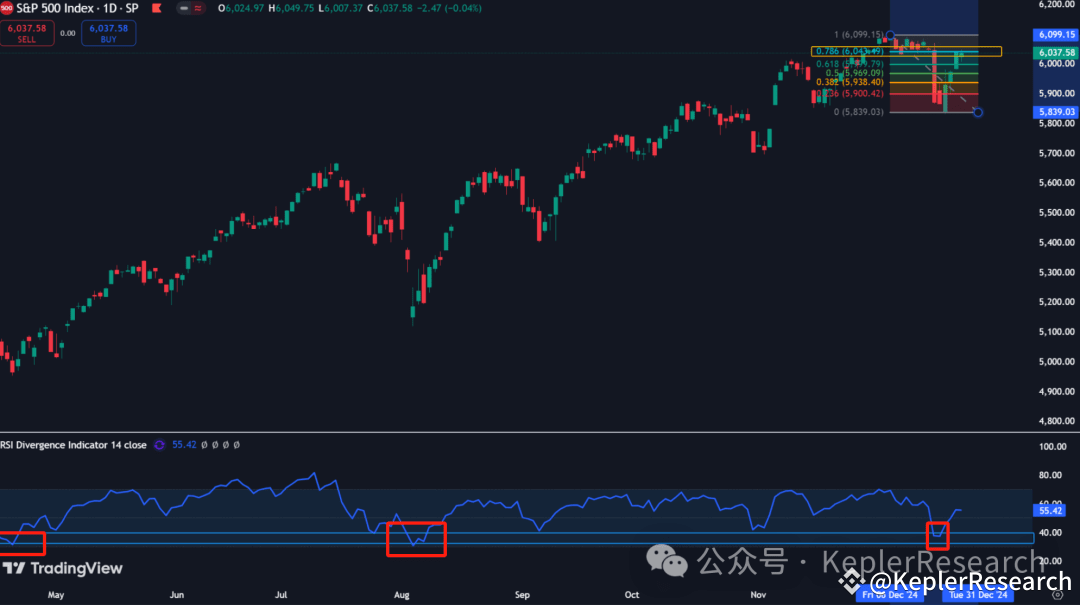Click the TradingView logo link
This screenshot has height=605, width=1080.
[63, 568]
